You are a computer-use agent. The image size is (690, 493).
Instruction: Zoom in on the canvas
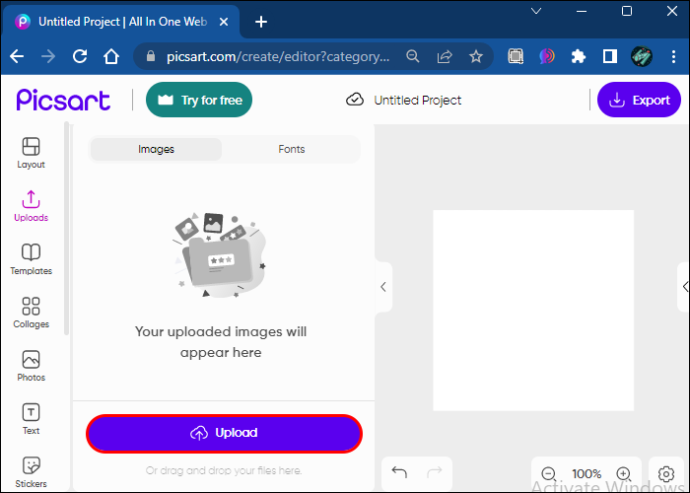pyautogui.click(x=624, y=474)
